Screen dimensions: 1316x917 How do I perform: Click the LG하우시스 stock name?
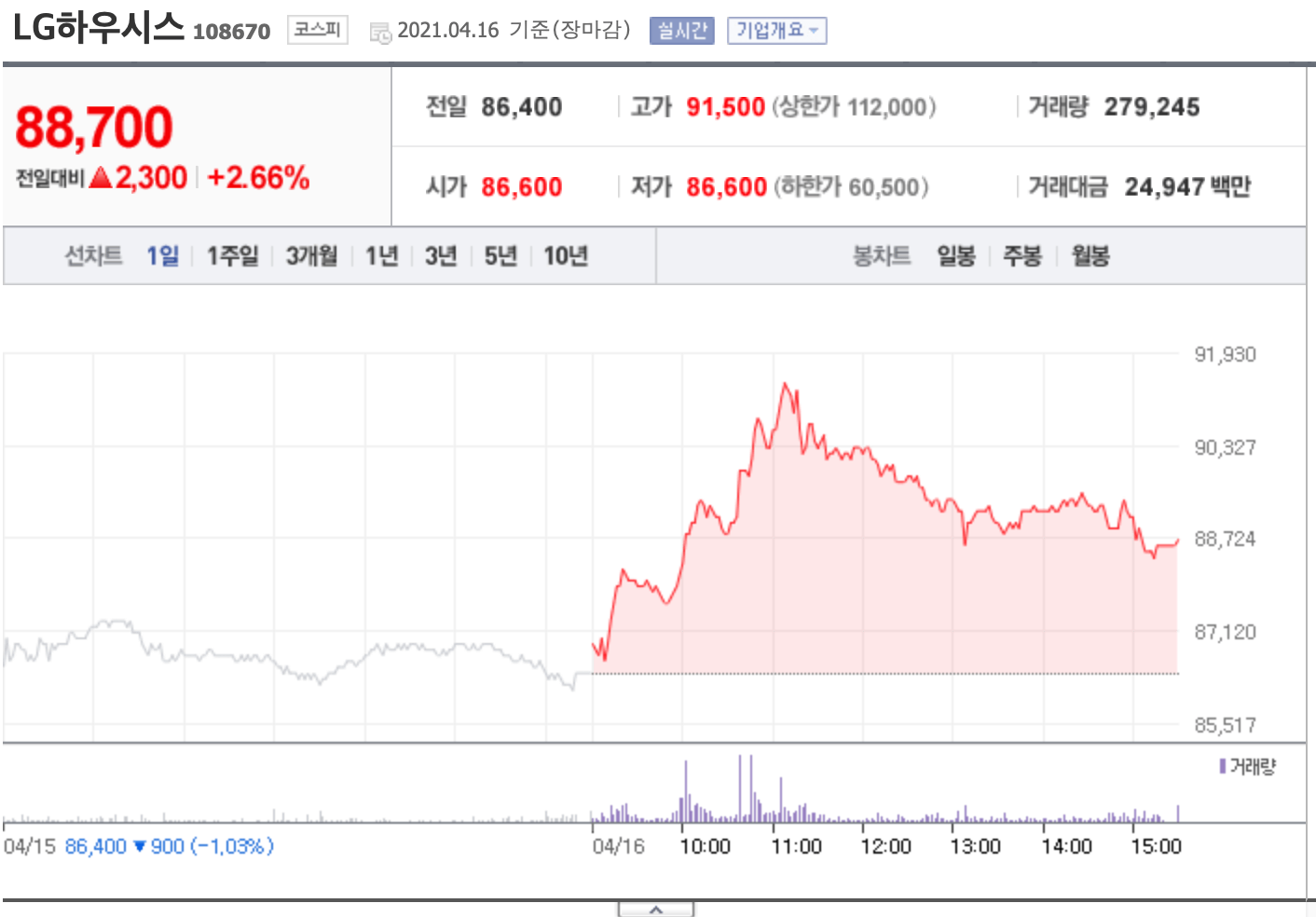pos(98,27)
